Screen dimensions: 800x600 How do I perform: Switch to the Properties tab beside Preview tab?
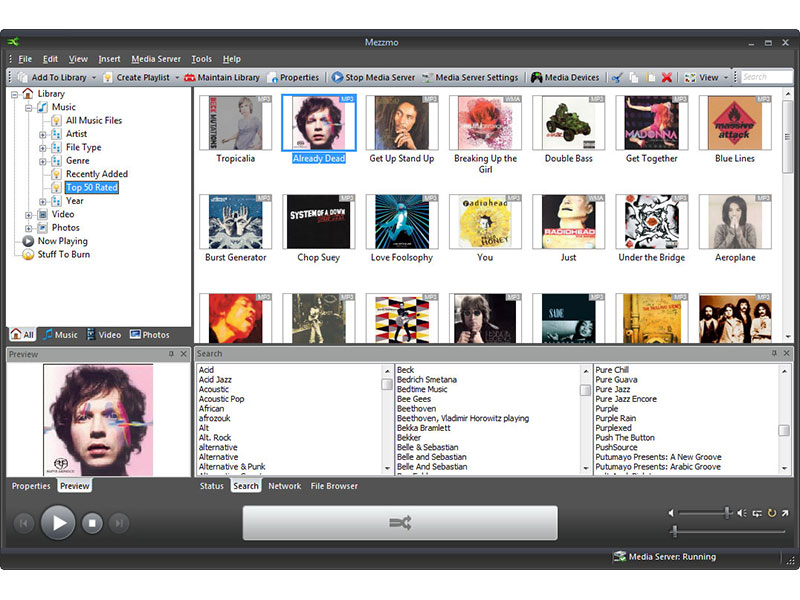click(x=31, y=486)
